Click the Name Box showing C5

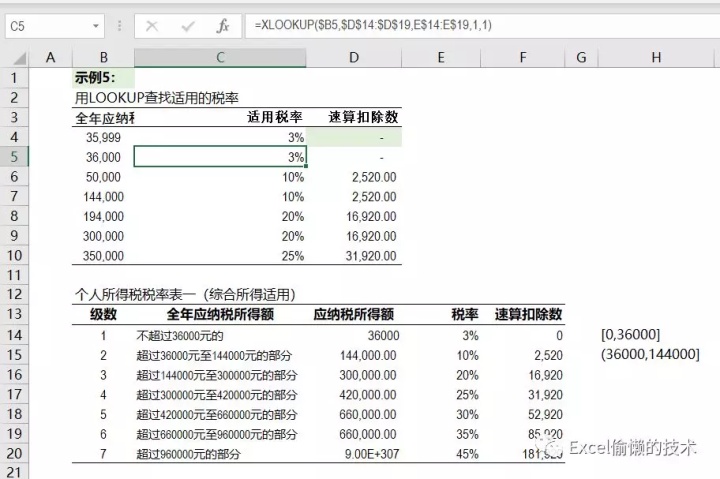pos(55,26)
